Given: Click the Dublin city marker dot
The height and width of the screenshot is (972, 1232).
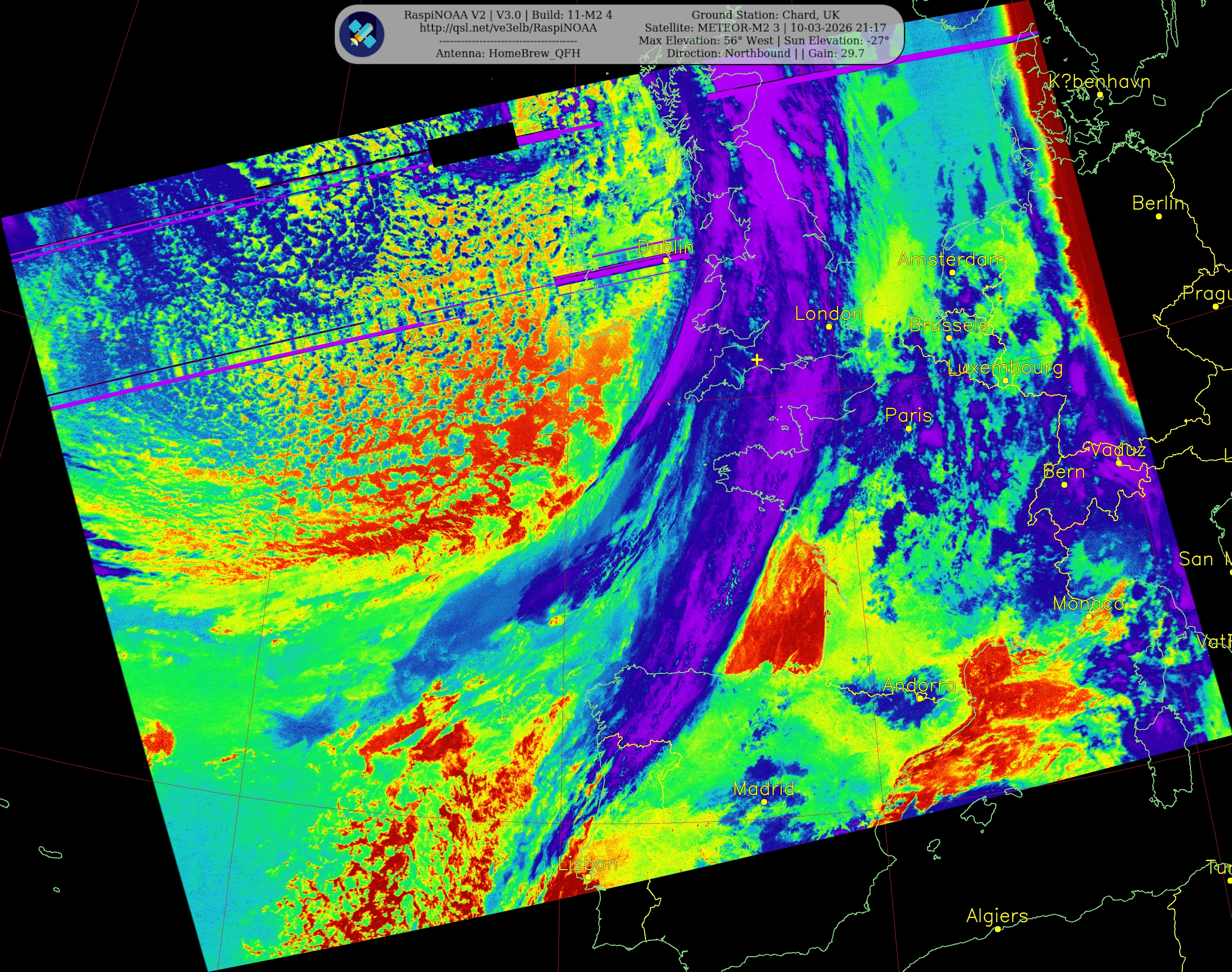Looking at the screenshot, I should (665, 260).
